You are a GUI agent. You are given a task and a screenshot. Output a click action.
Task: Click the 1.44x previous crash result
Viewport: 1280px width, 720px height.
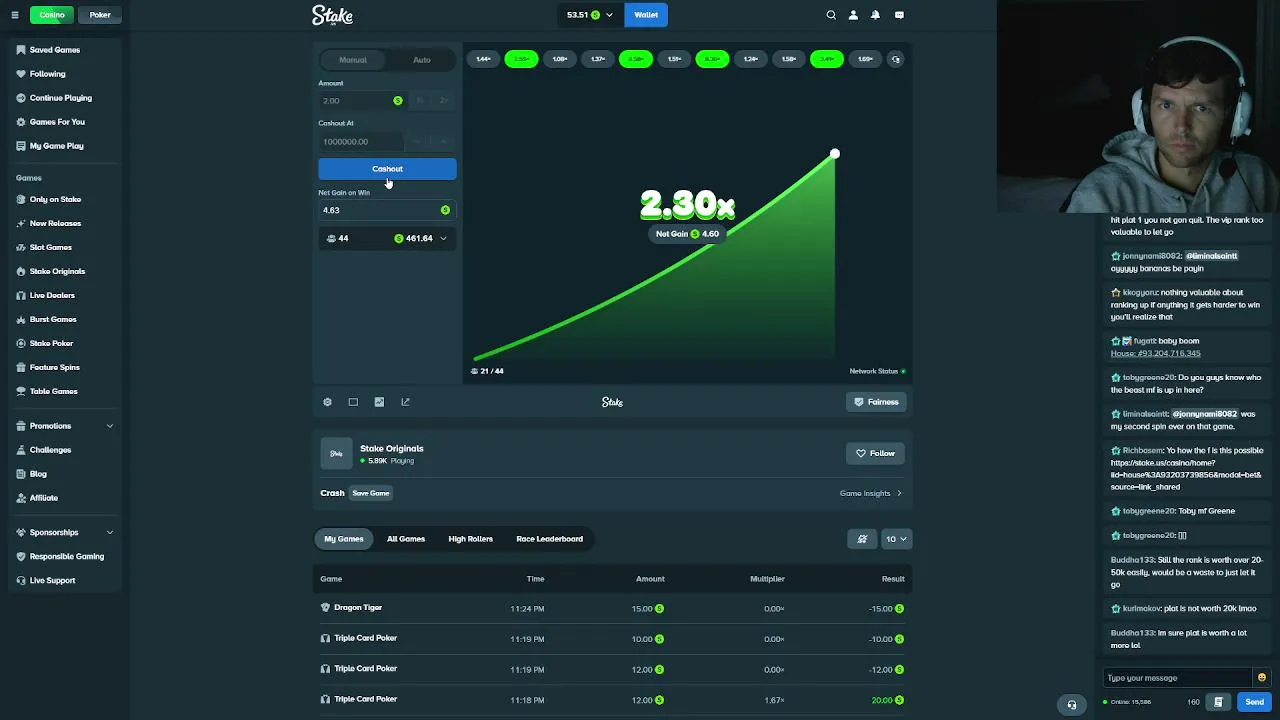pyautogui.click(x=483, y=59)
